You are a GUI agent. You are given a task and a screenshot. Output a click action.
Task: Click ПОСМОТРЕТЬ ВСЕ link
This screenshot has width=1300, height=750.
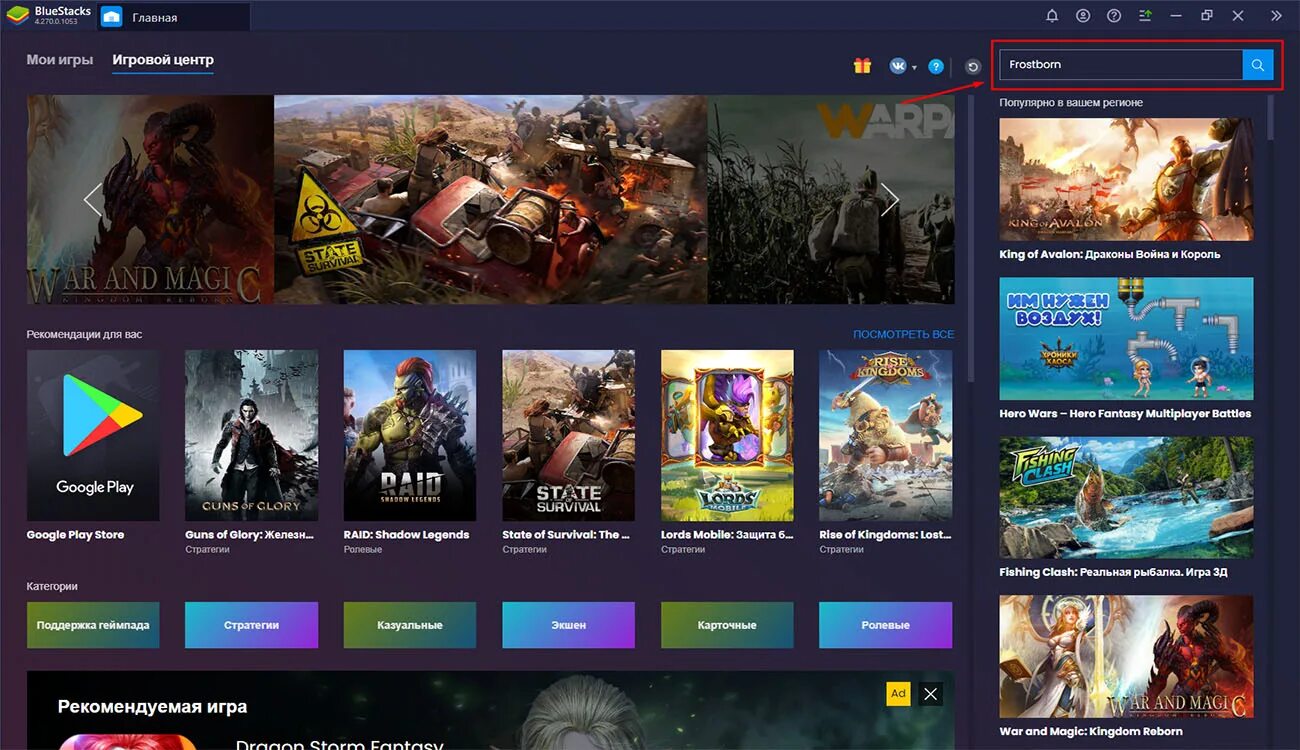(x=903, y=334)
